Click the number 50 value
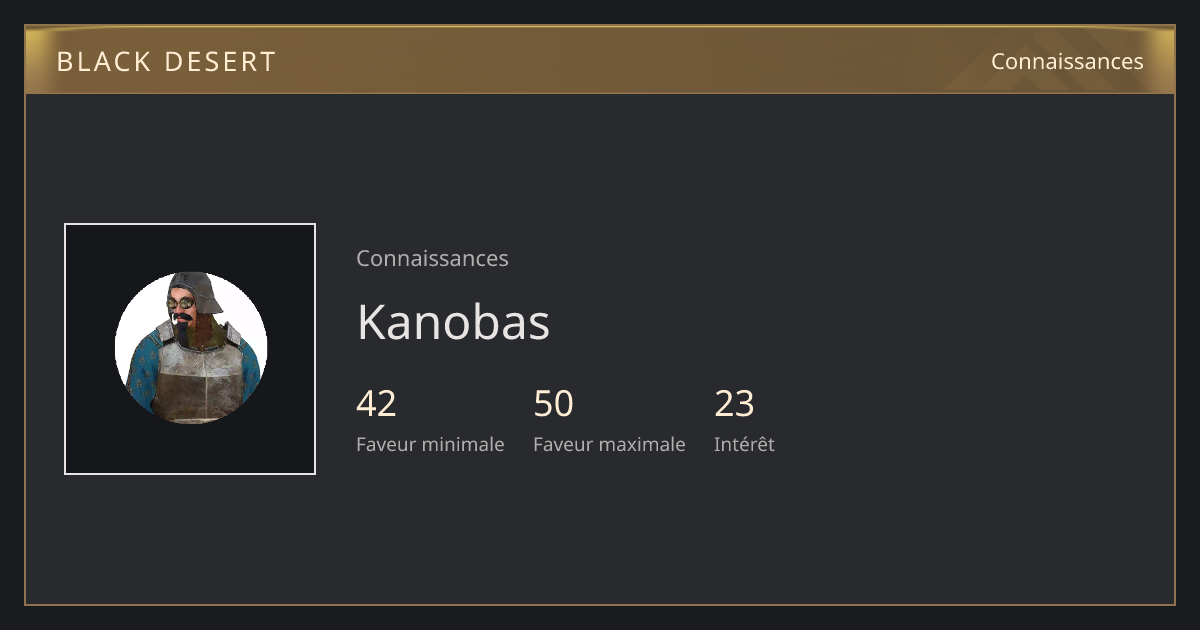Image resolution: width=1200 pixels, height=630 pixels. point(553,404)
